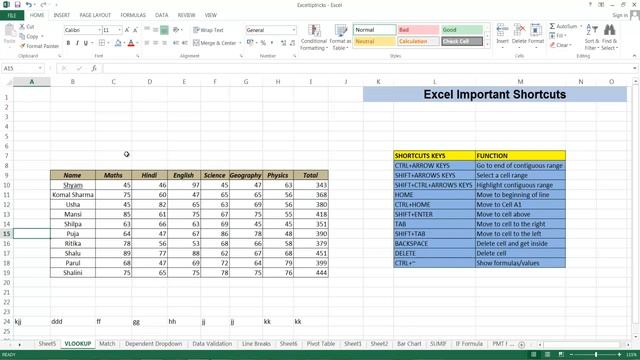640x360 pixels.
Task: Switch to Page Layout view in status bar
Action: [547, 355]
